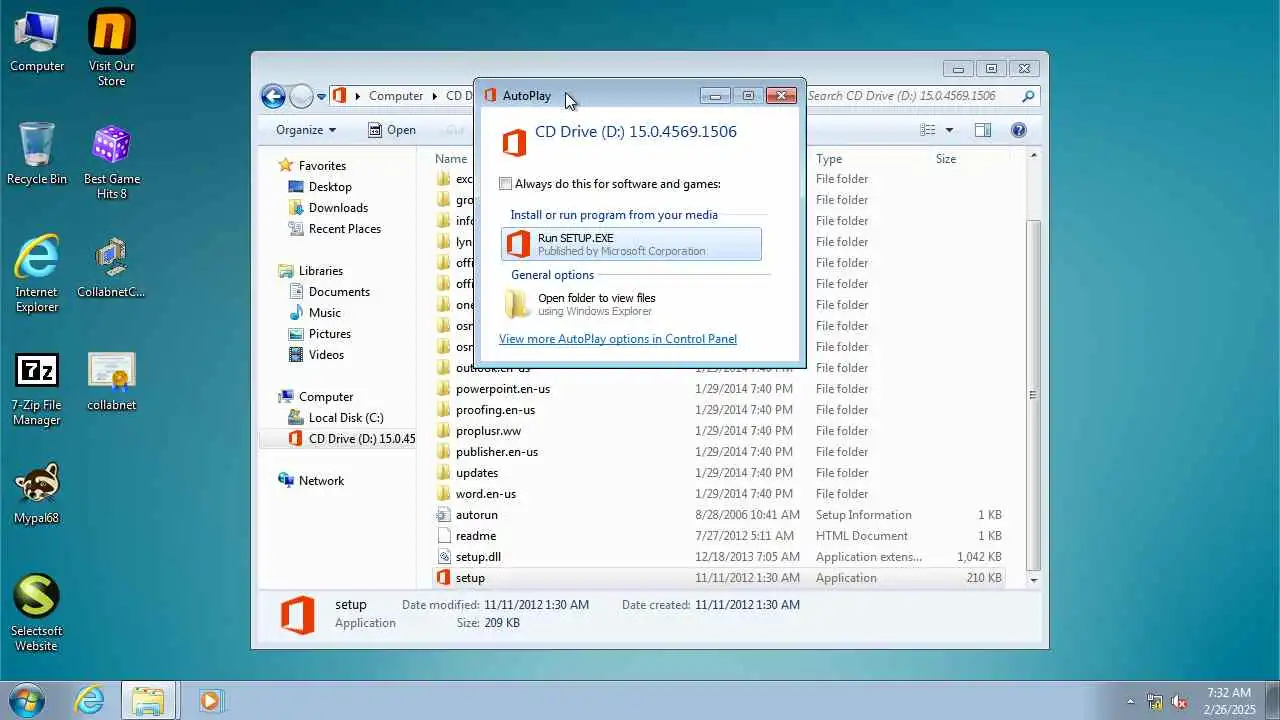Image resolution: width=1280 pixels, height=720 pixels.
Task: Toggle the Explorer preview pane button
Action: [983, 130]
